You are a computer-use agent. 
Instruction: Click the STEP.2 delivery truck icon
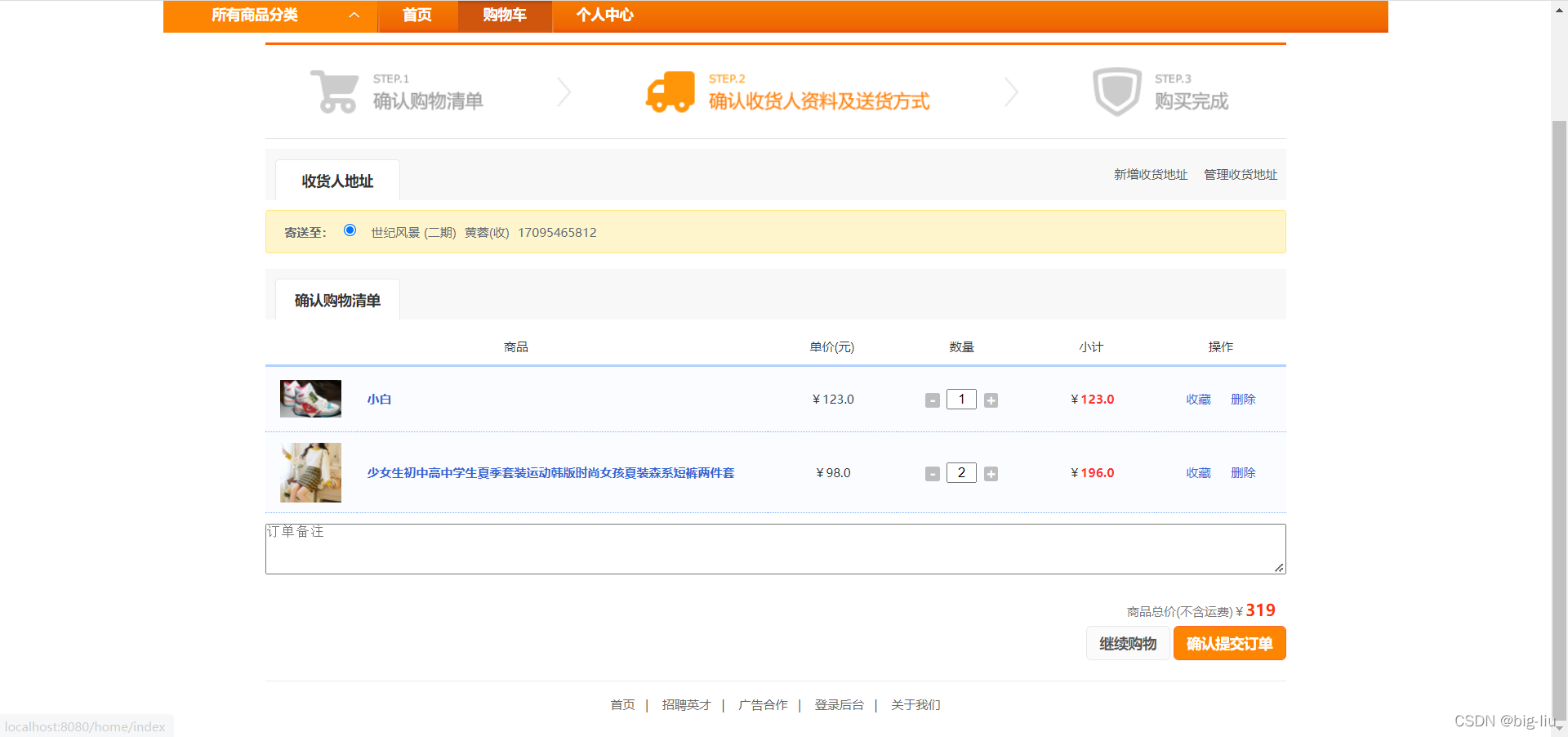click(670, 91)
